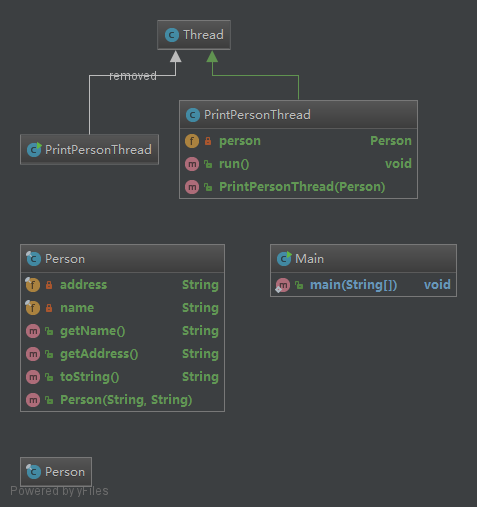477x507 pixels.
Task: Select the green inheritance arrow to Thread
Action: [212, 57]
